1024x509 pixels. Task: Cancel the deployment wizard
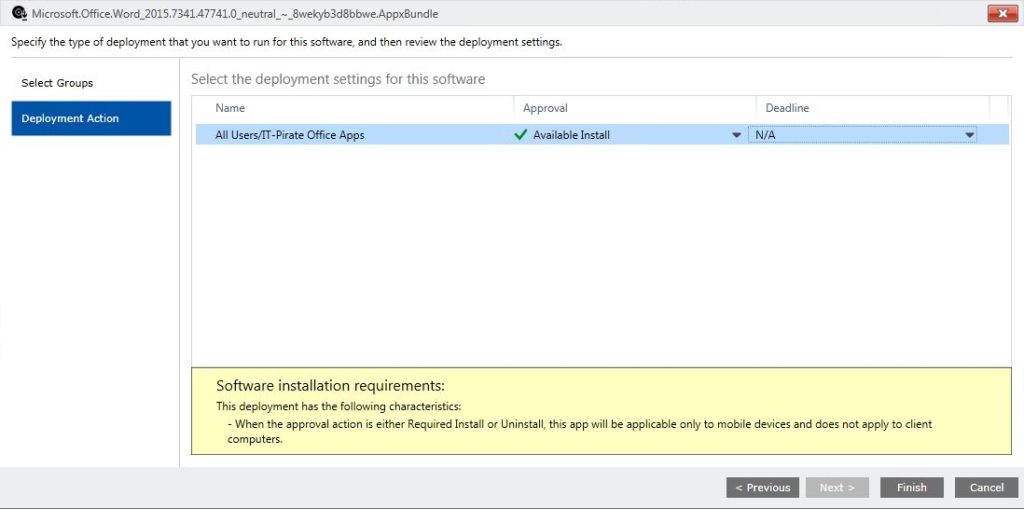click(x=986, y=487)
